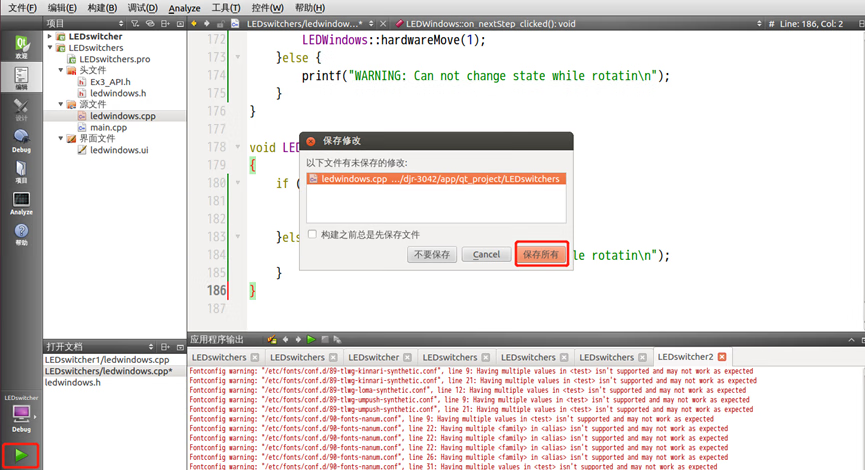Click Cancel in the save dialog
The image size is (865, 470).
[x=486, y=254]
